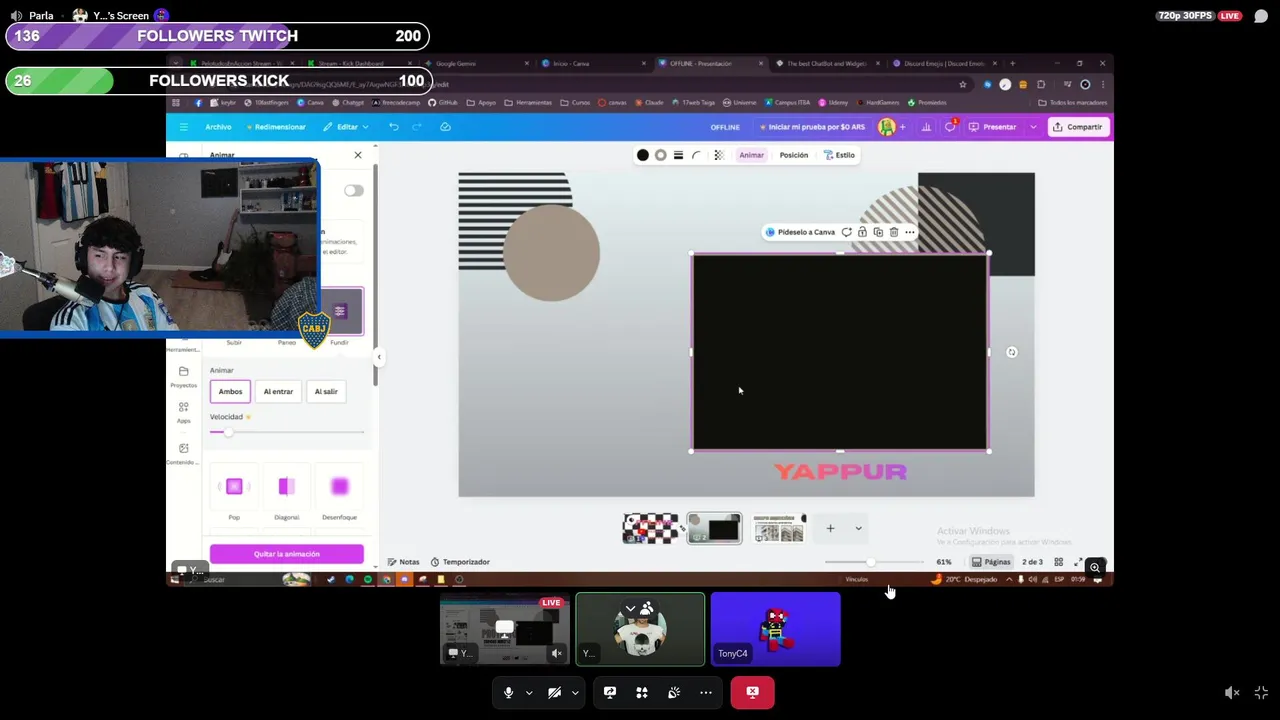The image size is (1280, 720).
Task: Open the border color ring swatch
Action: pyautogui.click(x=661, y=155)
